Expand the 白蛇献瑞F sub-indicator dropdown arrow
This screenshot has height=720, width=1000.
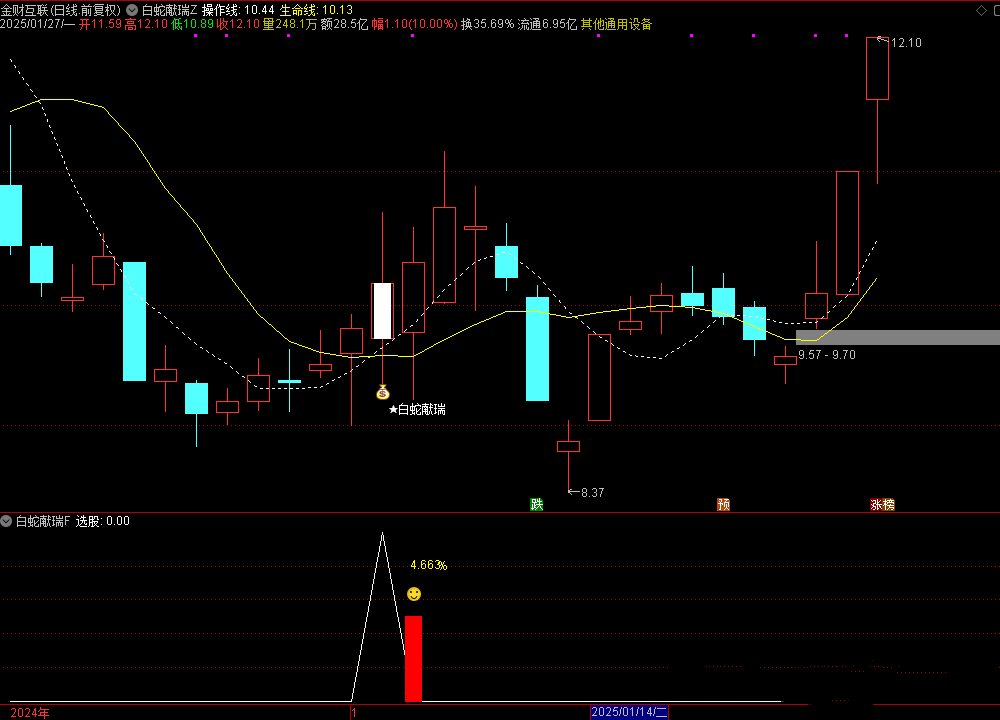coord(6,521)
